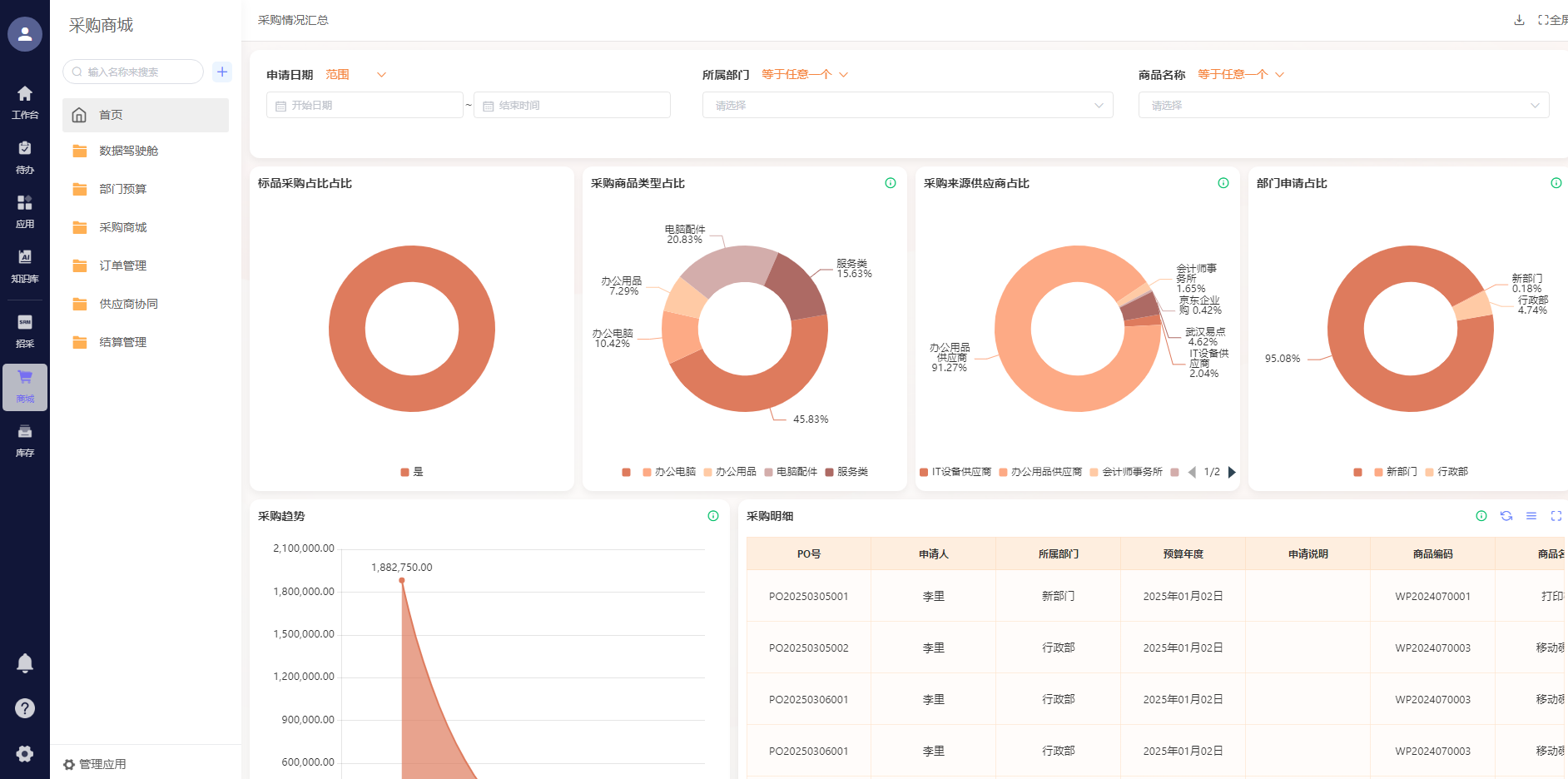This screenshot has height=779, width=1568.
Task: Select 订单管理 from the sidebar menu
Action: click(122, 265)
